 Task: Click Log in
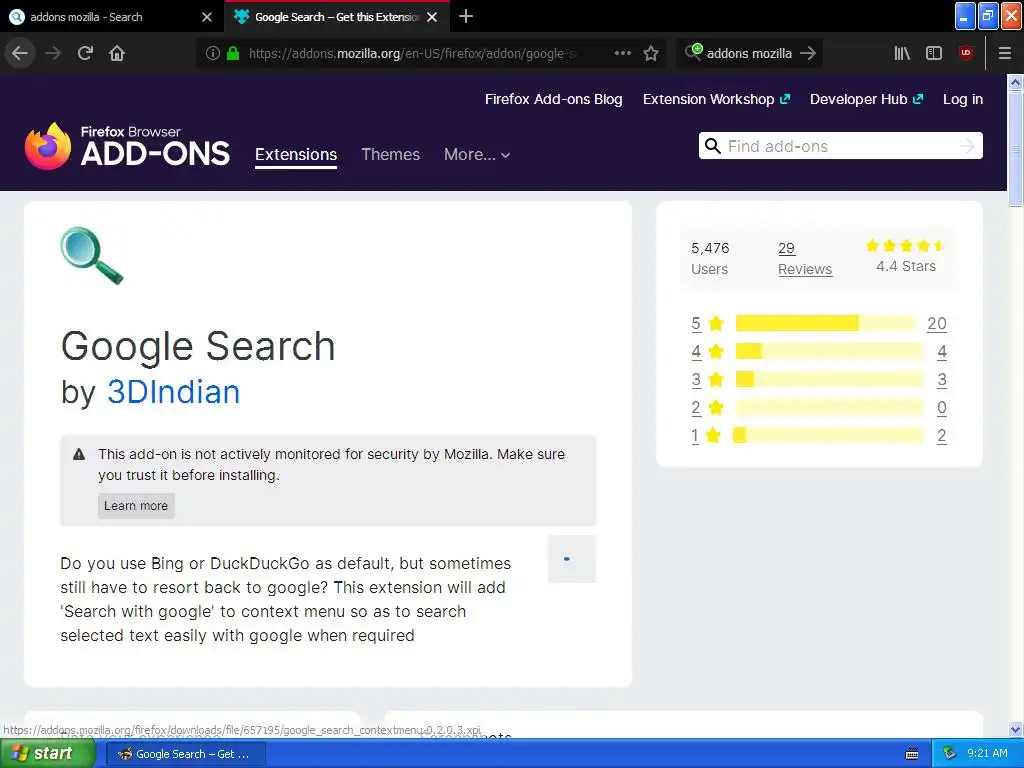tap(963, 99)
